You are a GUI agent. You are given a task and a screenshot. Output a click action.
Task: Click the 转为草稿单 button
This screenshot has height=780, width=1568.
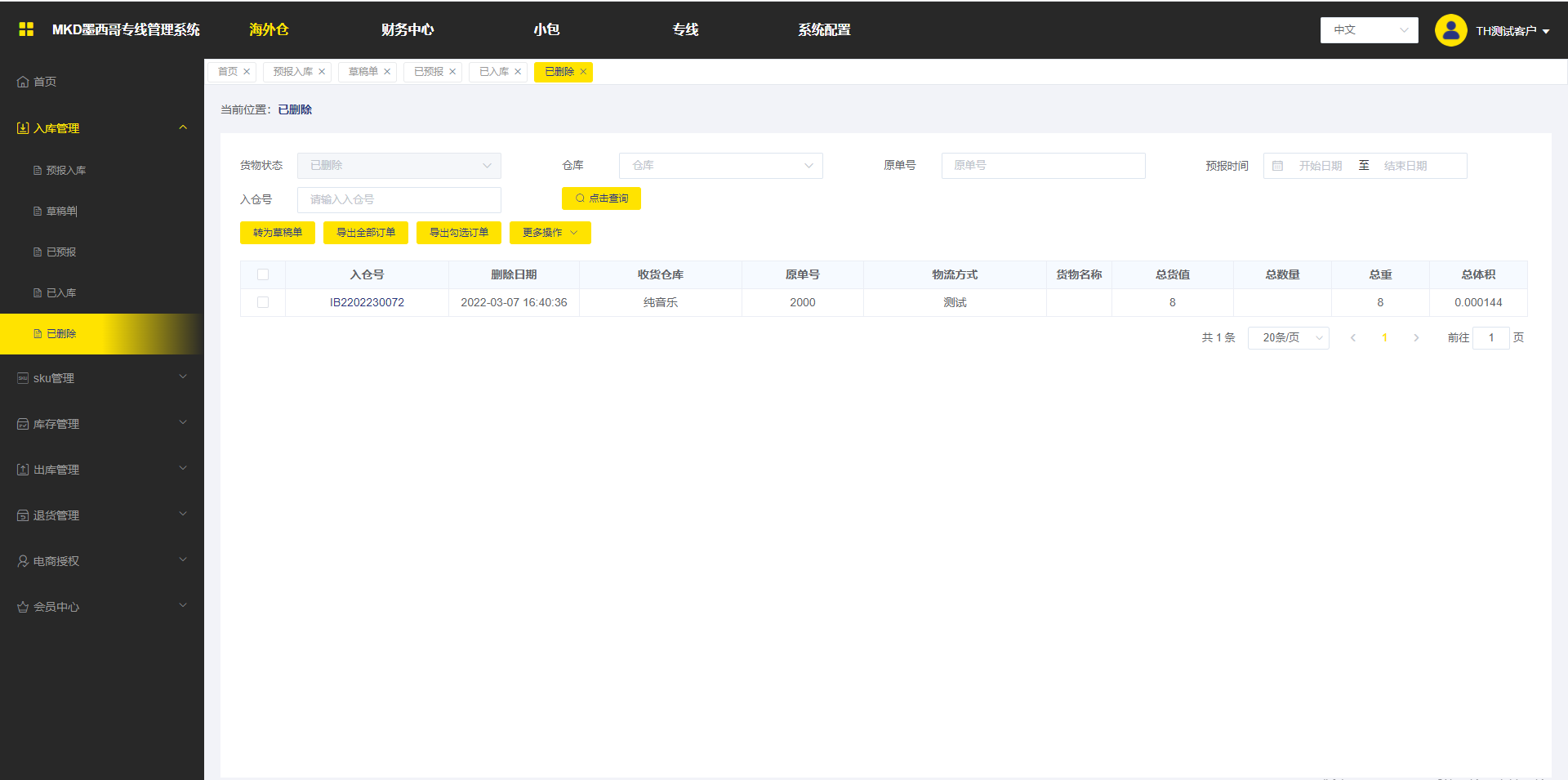[278, 233]
